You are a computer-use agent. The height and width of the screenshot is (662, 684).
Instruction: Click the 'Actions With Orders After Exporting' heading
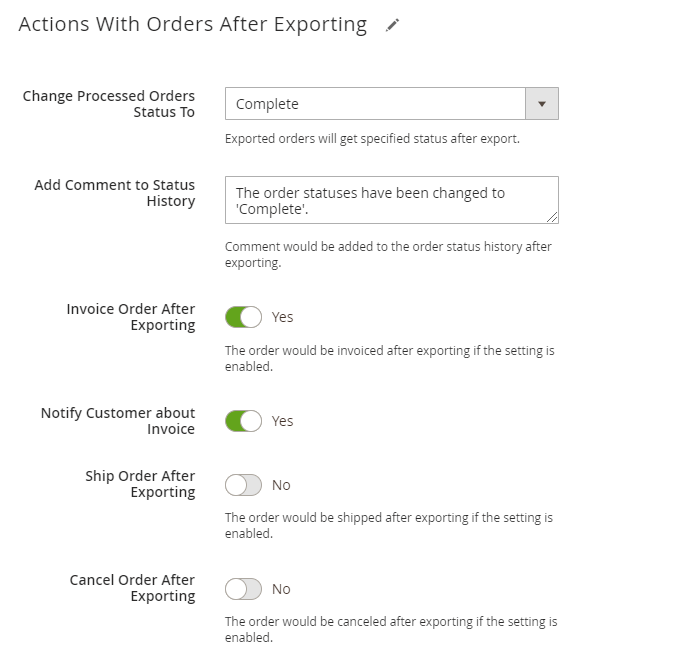(x=193, y=25)
